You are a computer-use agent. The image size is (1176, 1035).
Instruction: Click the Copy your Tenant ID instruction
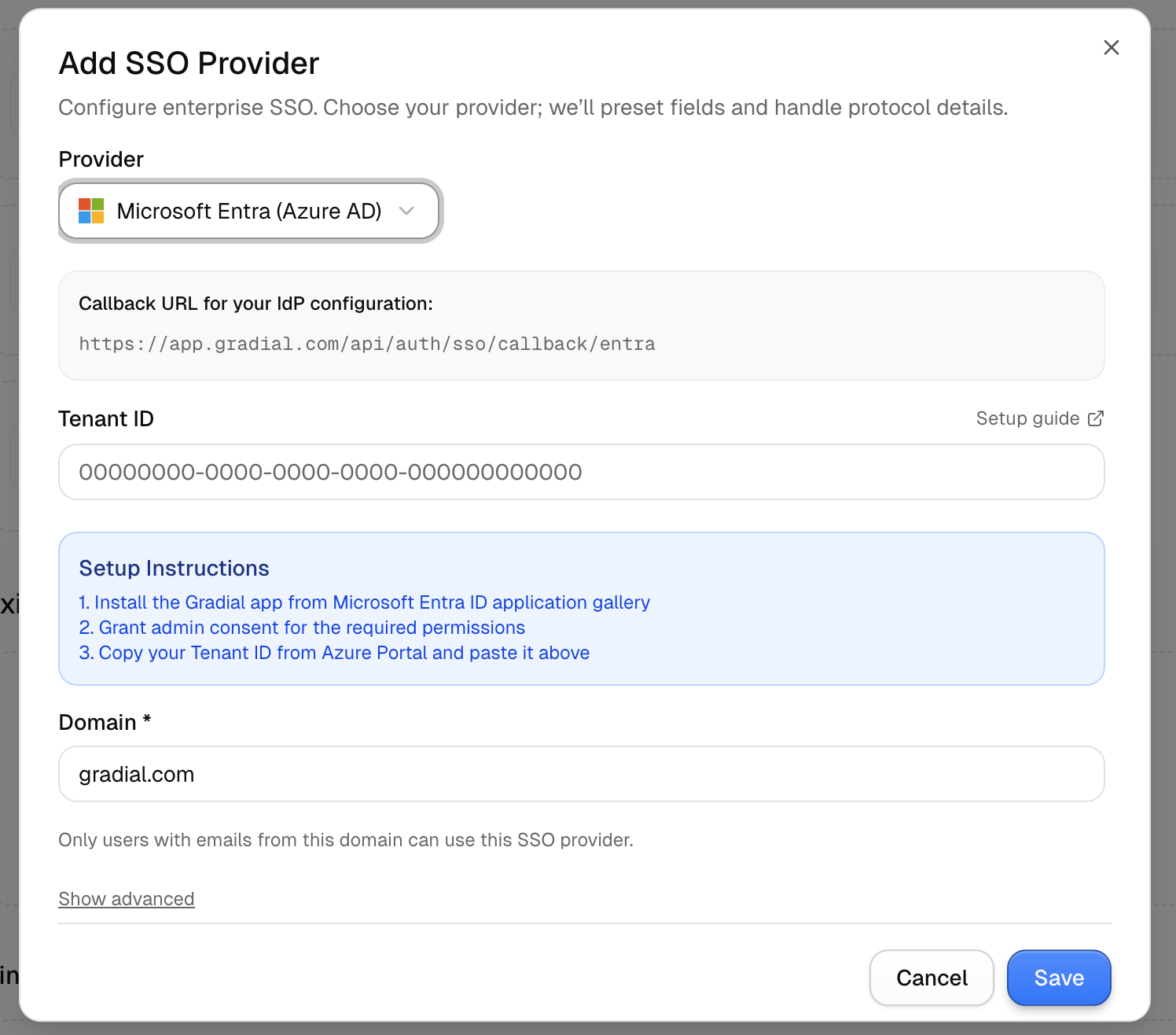click(335, 653)
